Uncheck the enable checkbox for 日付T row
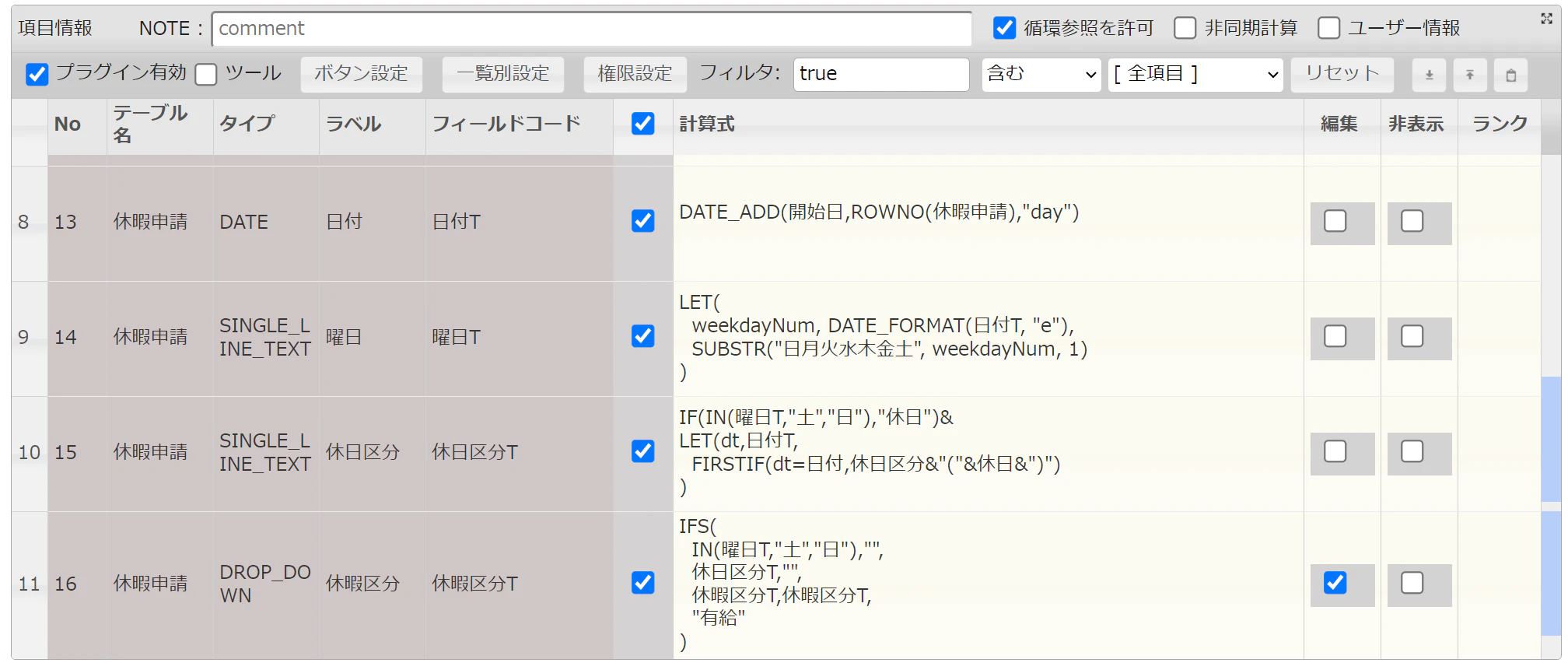 [643, 221]
